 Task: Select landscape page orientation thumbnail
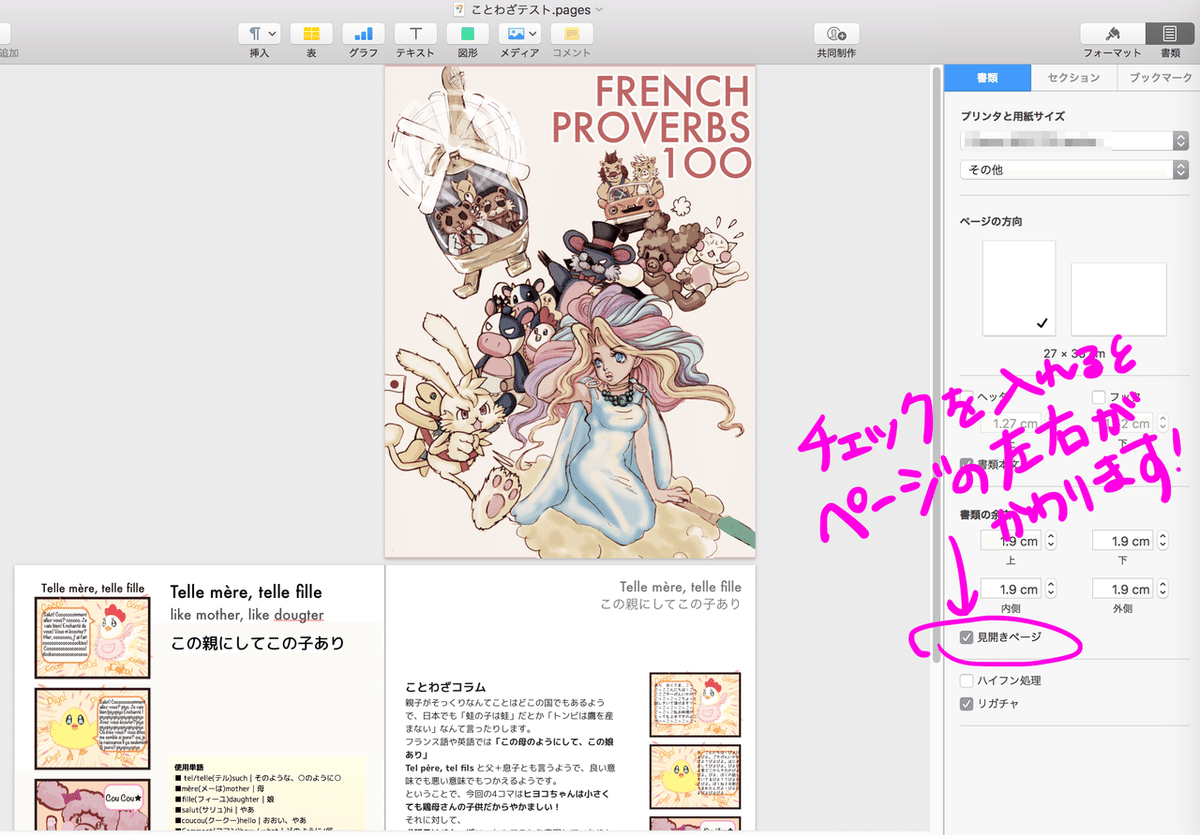pos(1119,299)
